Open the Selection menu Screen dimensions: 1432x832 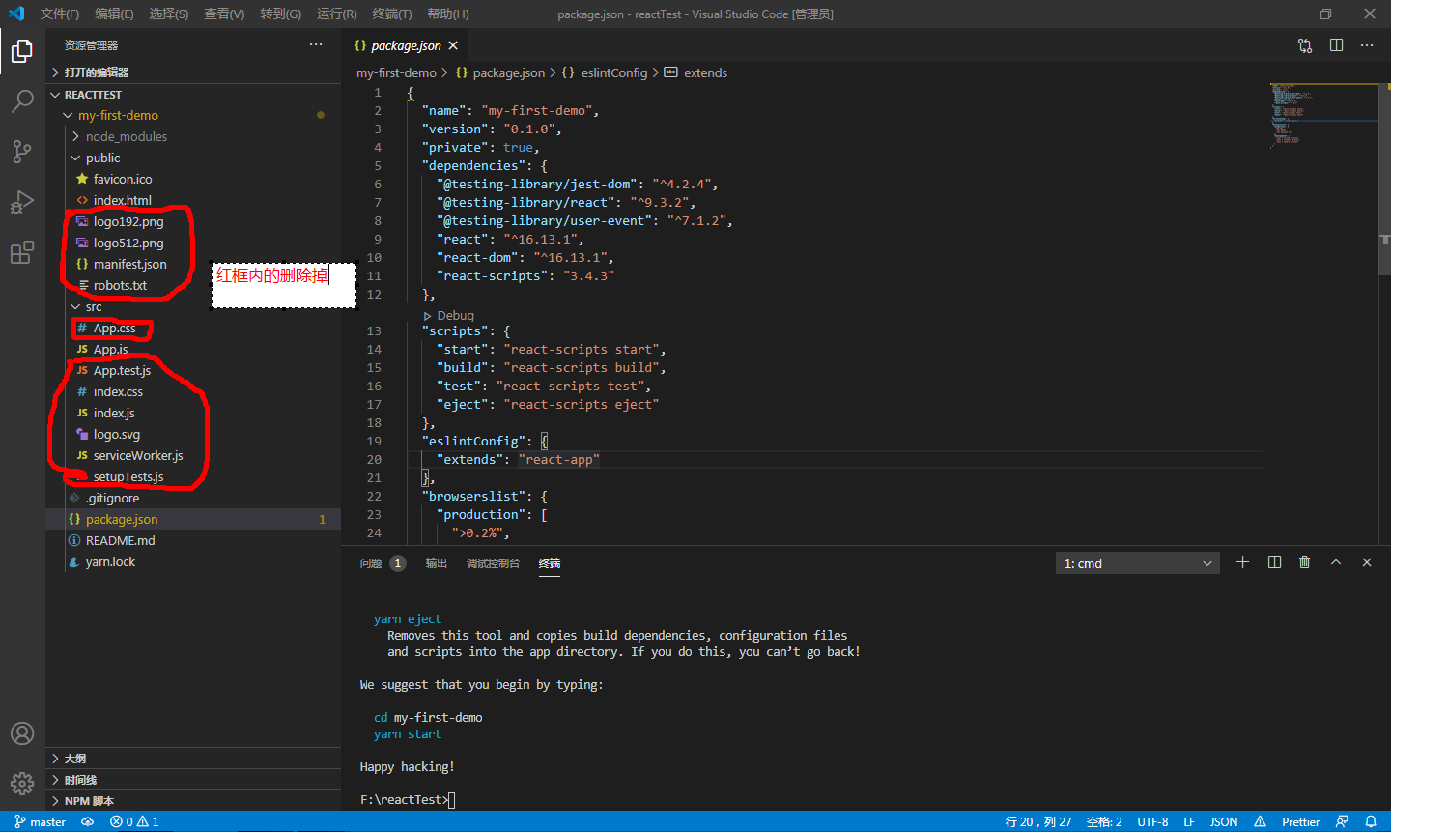click(168, 14)
